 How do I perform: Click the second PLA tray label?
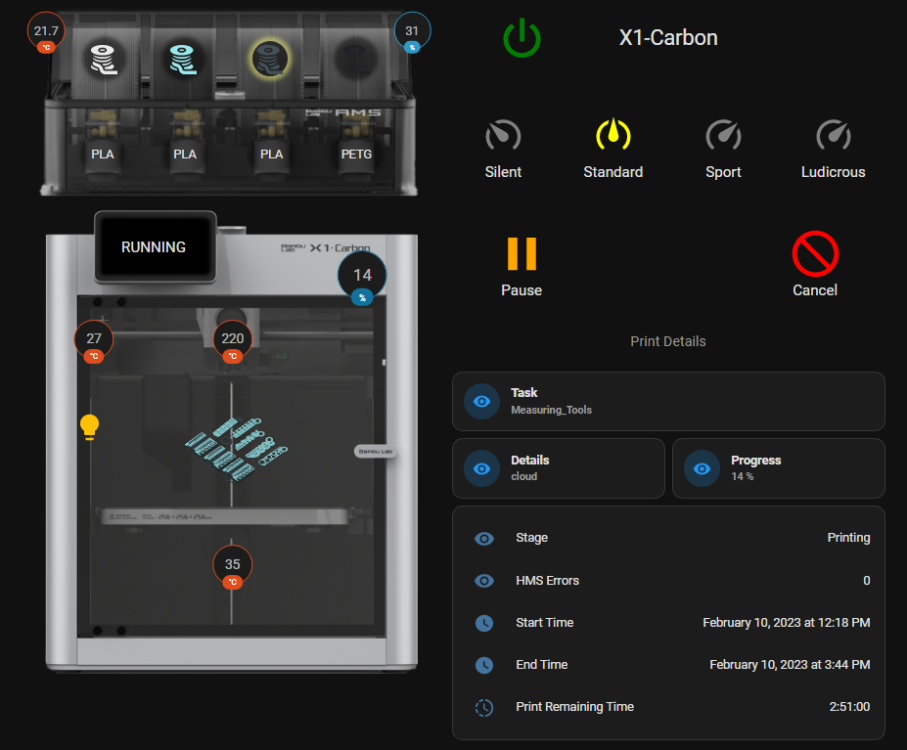[x=185, y=154]
